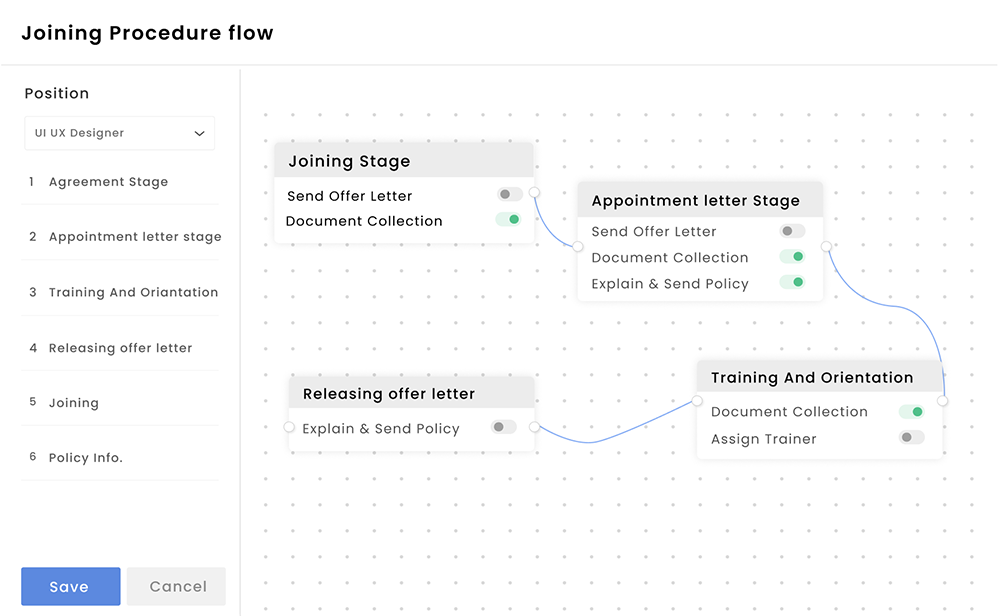Image resolution: width=1000 pixels, height=616 pixels.
Task: Click left connector of Releasing offer letter
Action: pos(290,427)
